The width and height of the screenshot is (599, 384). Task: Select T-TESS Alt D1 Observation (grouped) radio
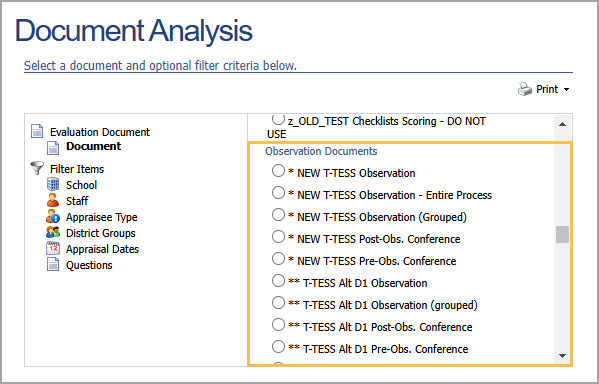tap(278, 303)
